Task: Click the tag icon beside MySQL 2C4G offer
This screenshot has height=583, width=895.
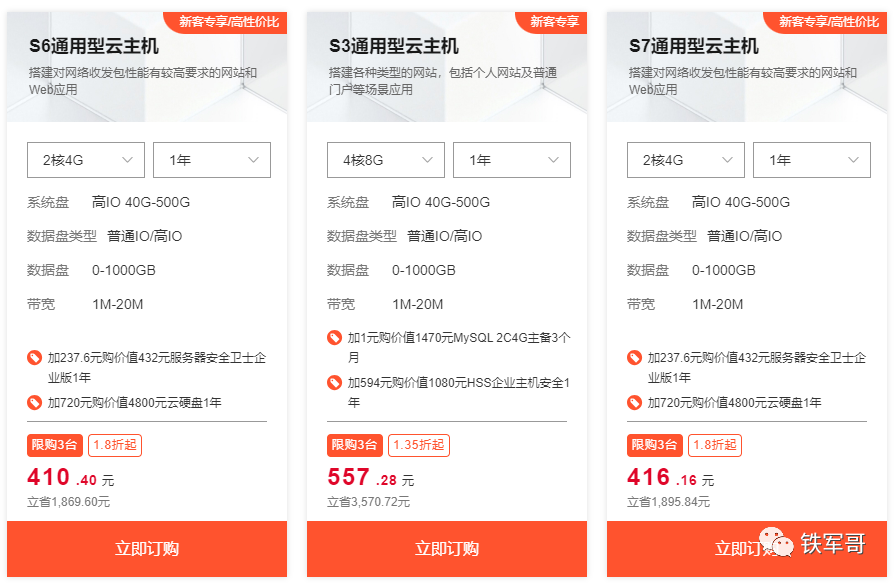Action: [334, 337]
